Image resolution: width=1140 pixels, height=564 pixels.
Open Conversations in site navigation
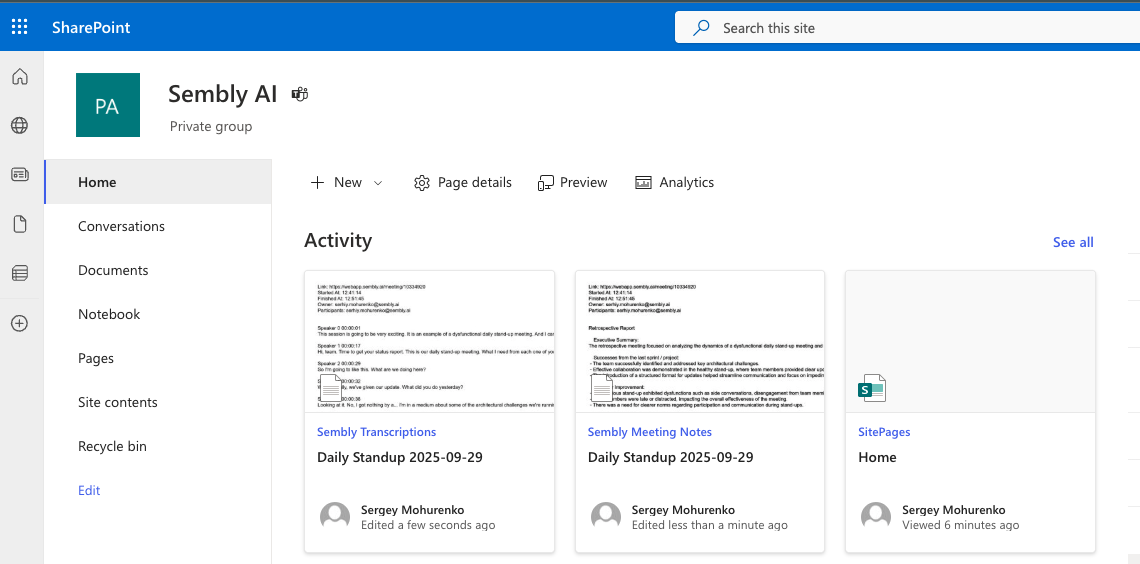[121, 226]
